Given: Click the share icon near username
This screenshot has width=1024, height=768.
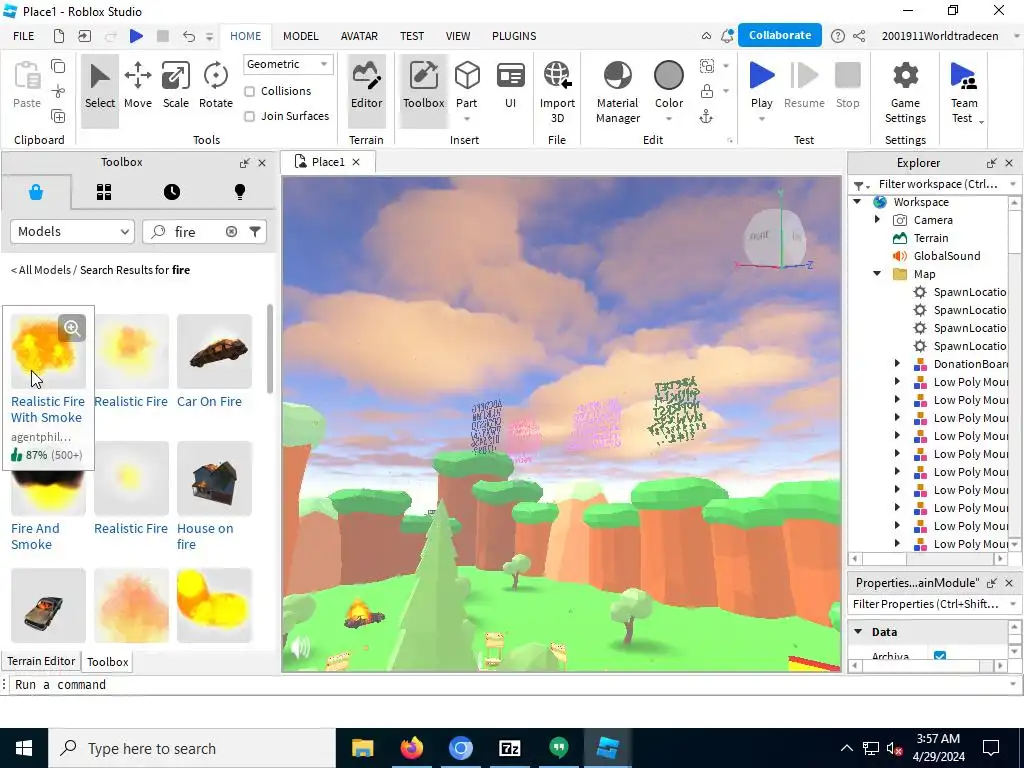Looking at the screenshot, I should 859,36.
